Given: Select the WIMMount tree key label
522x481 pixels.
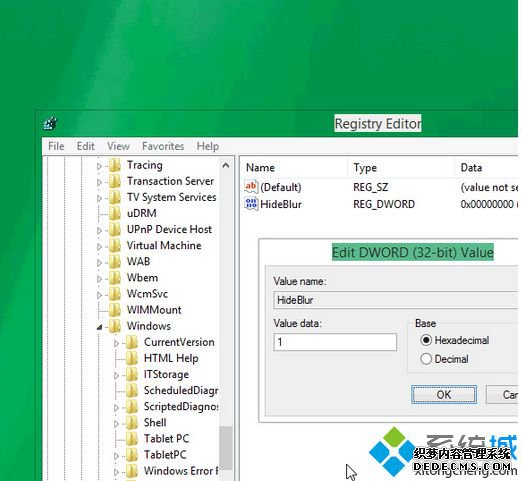Looking at the screenshot, I should pyautogui.click(x=154, y=310).
